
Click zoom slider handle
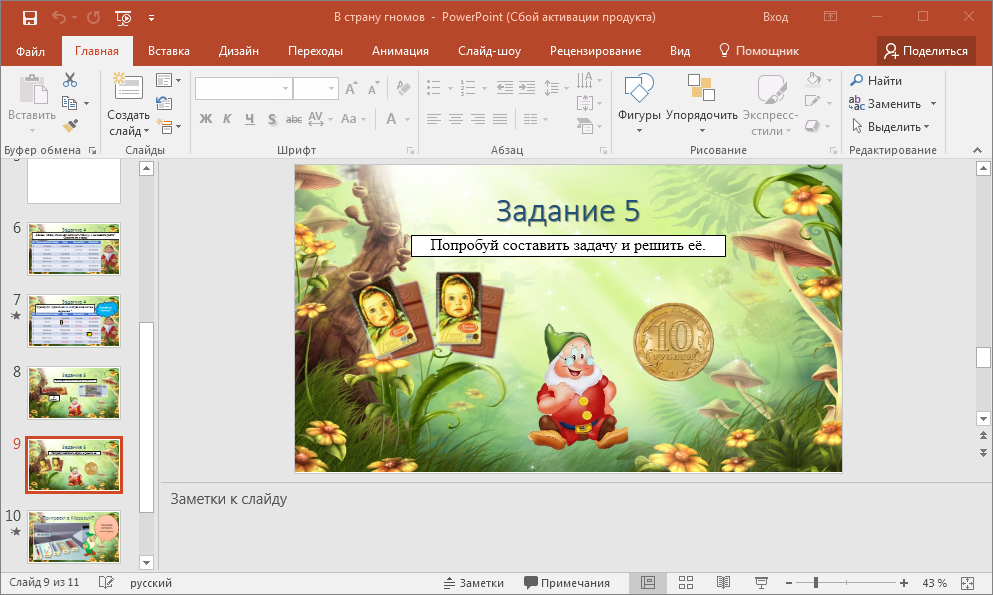coord(816,582)
